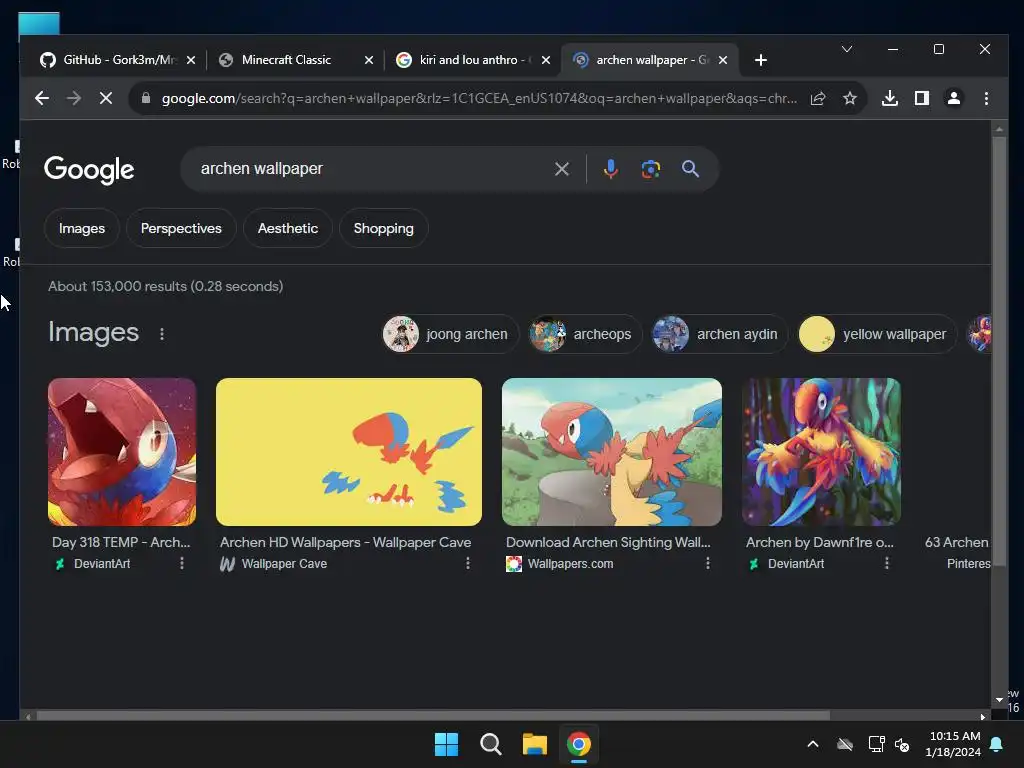
Task: Select the archeops suggestion chip
Action: (x=585, y=334)
